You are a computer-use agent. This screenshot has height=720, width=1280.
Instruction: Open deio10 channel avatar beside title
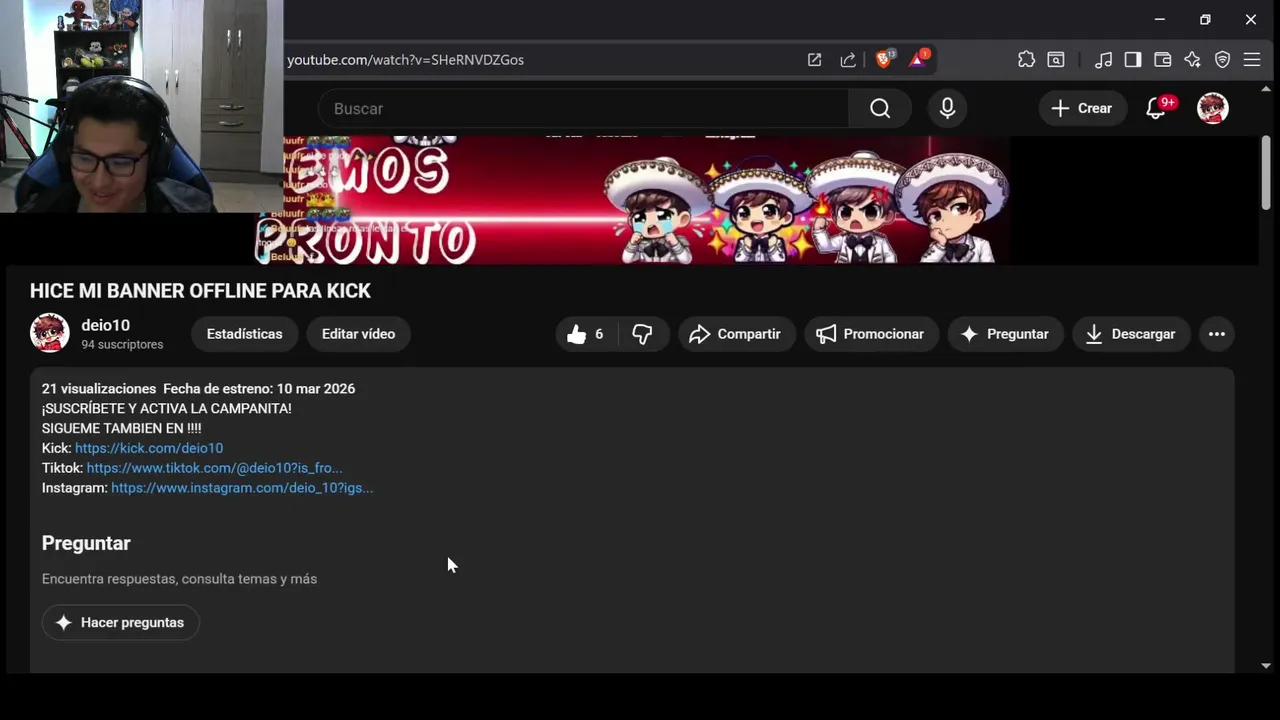[x=50, y=333]
